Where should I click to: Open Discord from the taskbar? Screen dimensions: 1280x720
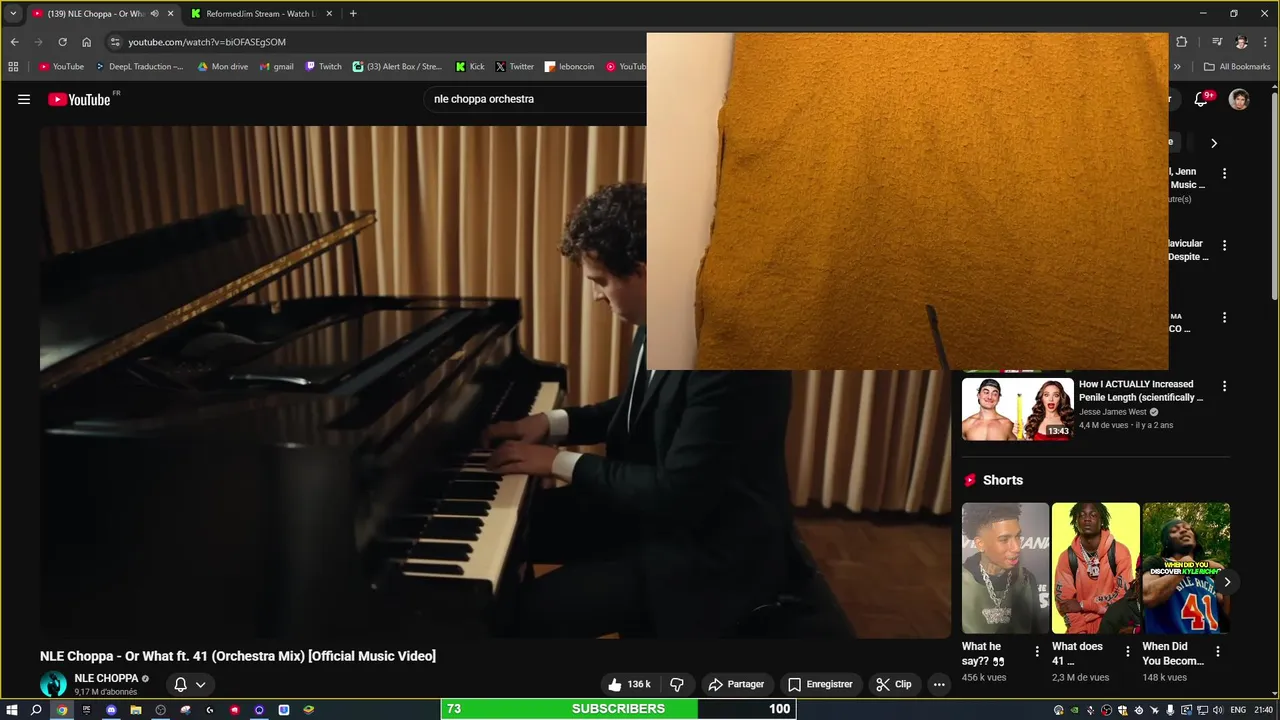[111, 710]
